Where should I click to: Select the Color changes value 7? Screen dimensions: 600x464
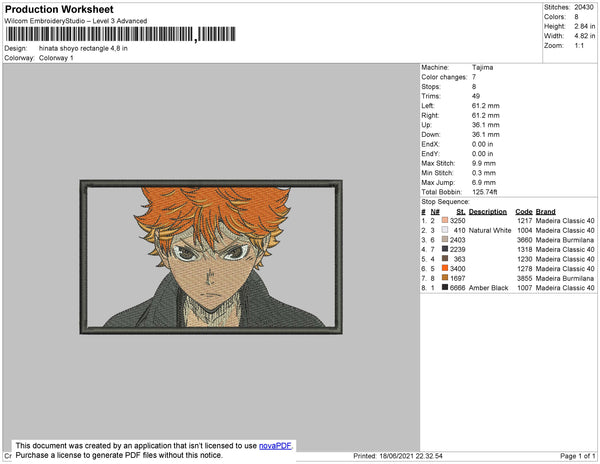tap(474, 77)
